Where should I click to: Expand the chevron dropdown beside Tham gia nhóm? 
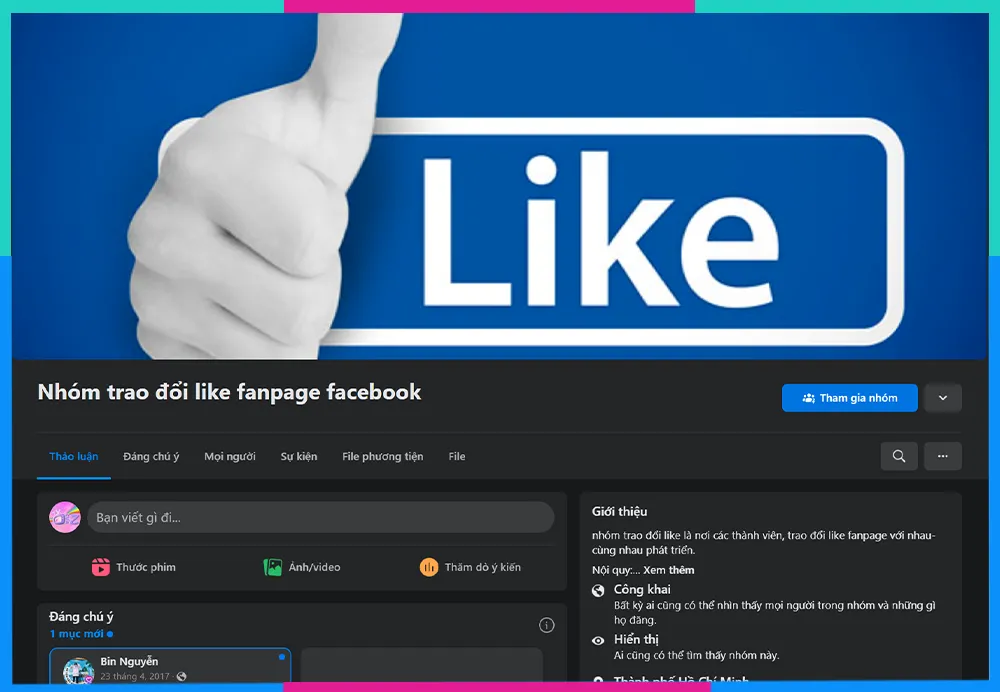(x=943, y=398)
